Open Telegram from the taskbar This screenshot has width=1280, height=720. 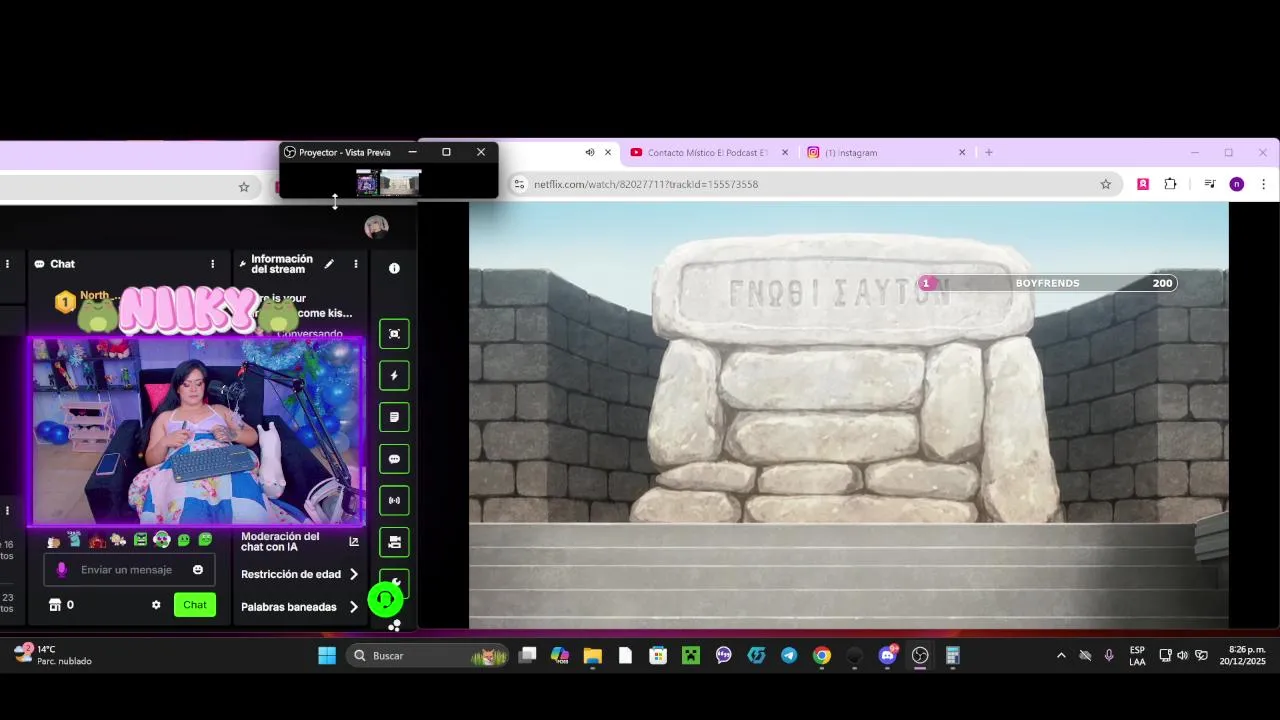[789, 656]
